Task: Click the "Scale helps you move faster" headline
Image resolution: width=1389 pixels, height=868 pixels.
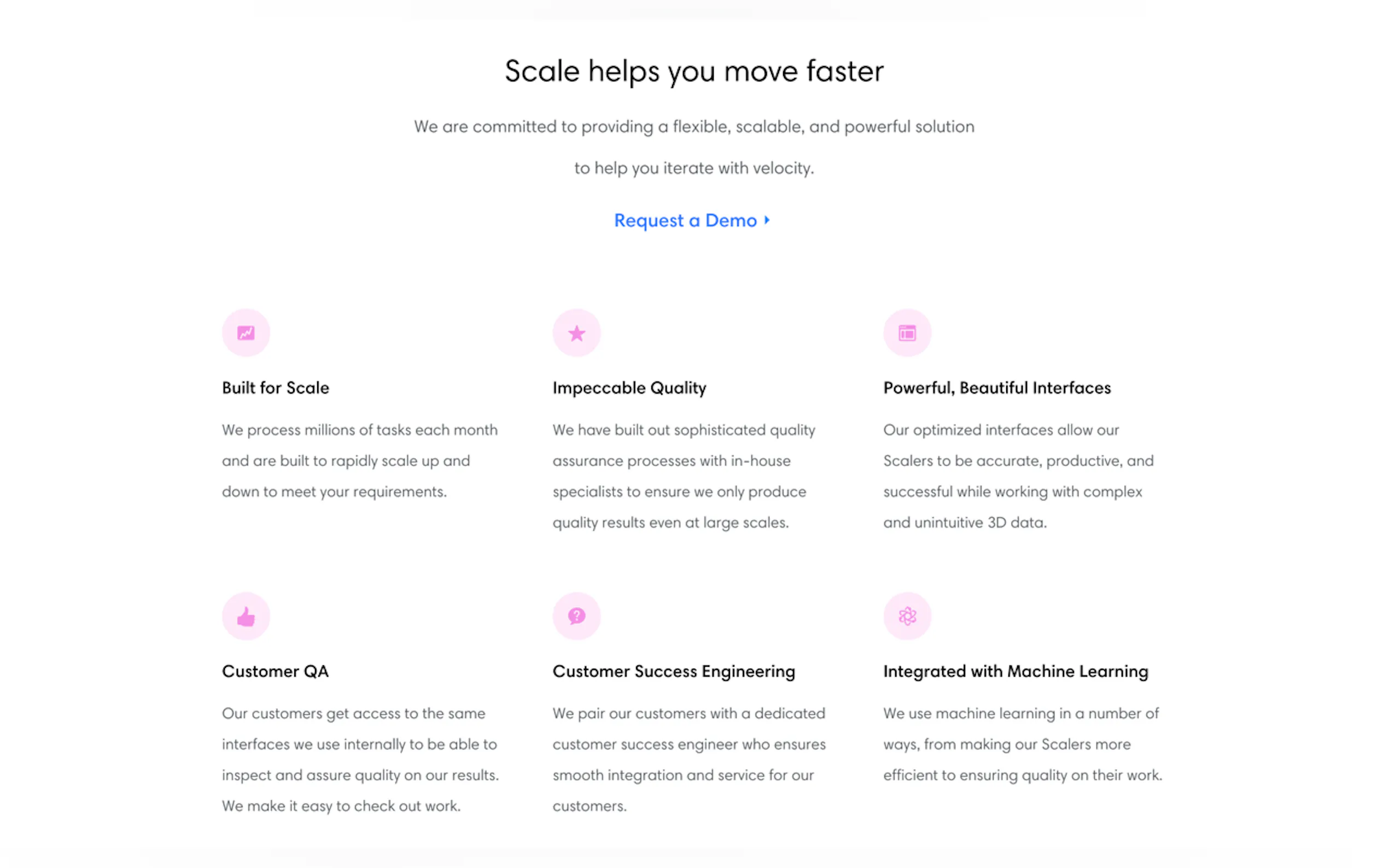Action: pos(694,71)
